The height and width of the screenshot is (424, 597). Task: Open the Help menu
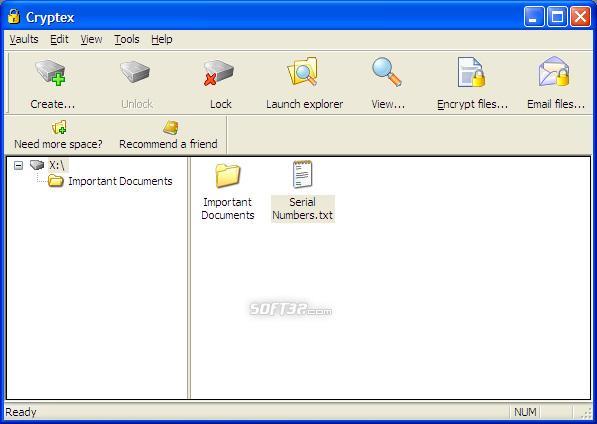(162, 39)
